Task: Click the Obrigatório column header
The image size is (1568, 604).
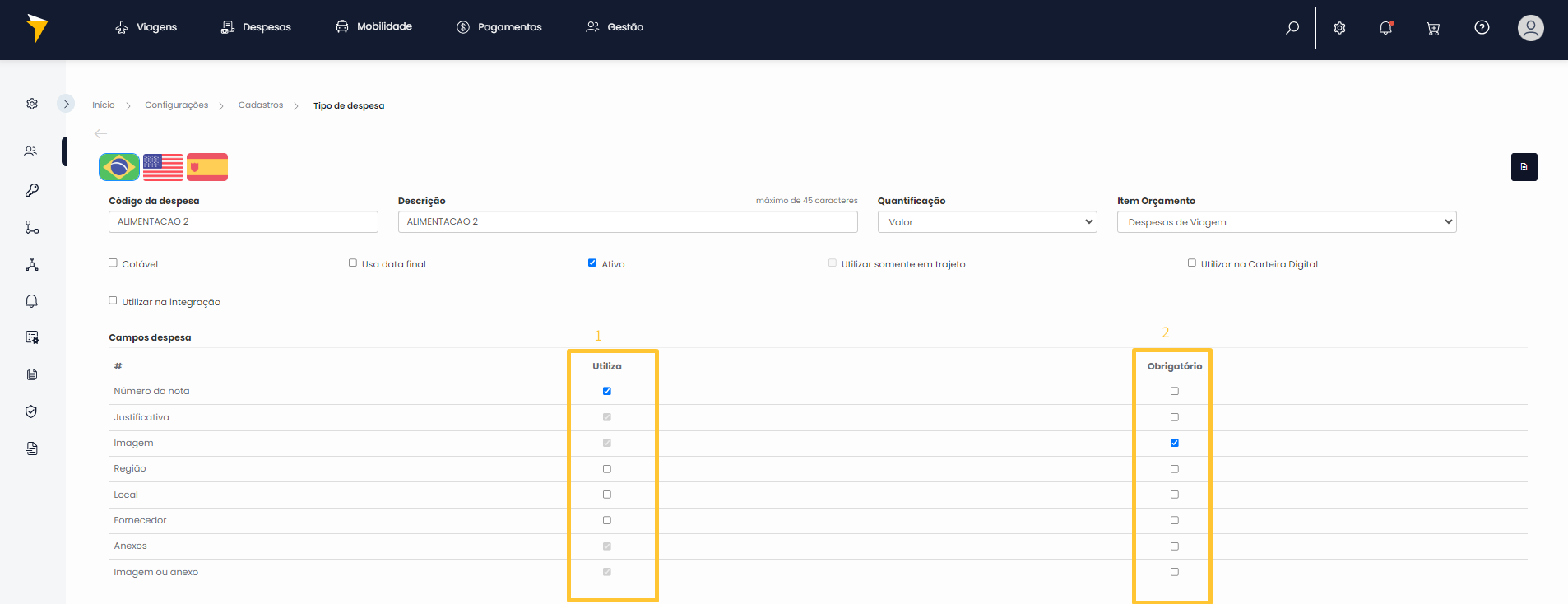Action: click(1175, 366)
